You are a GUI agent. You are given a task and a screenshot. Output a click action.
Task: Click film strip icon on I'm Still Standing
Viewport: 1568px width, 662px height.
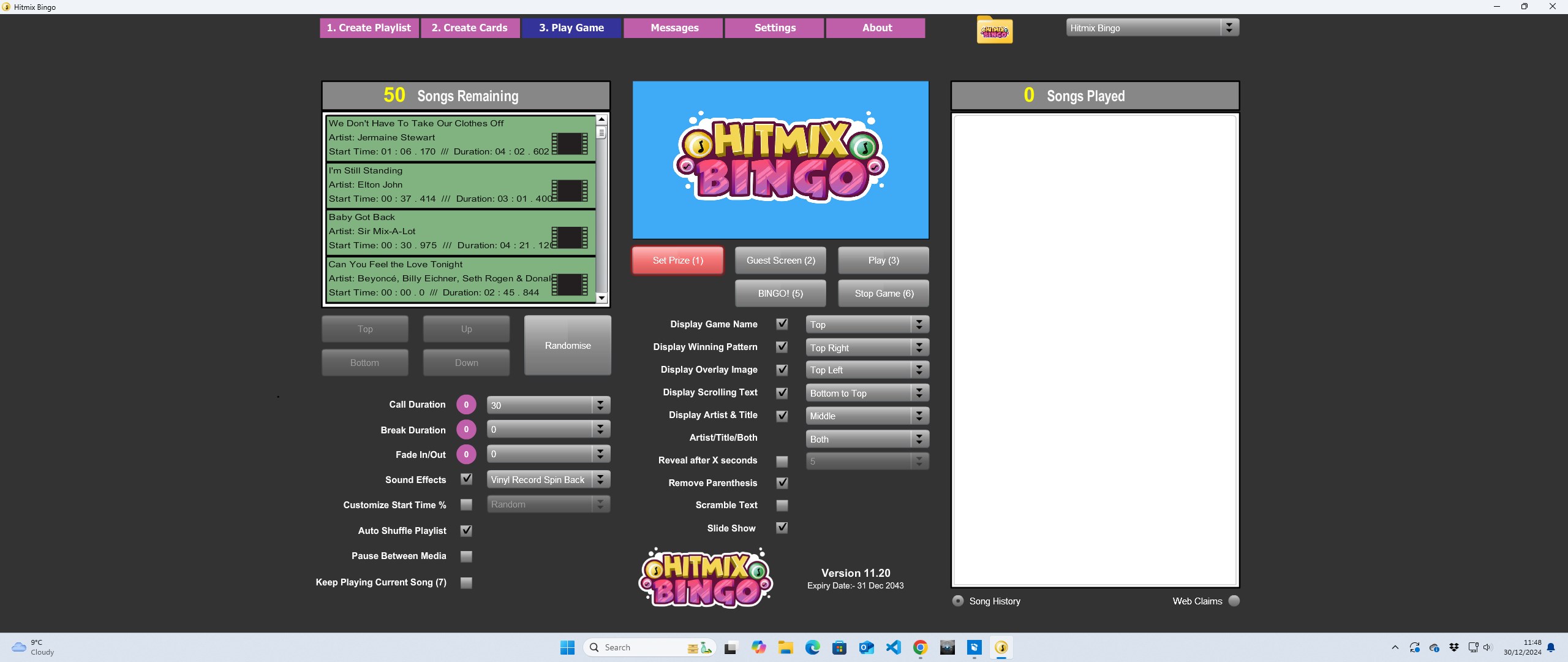click(570, 191)
